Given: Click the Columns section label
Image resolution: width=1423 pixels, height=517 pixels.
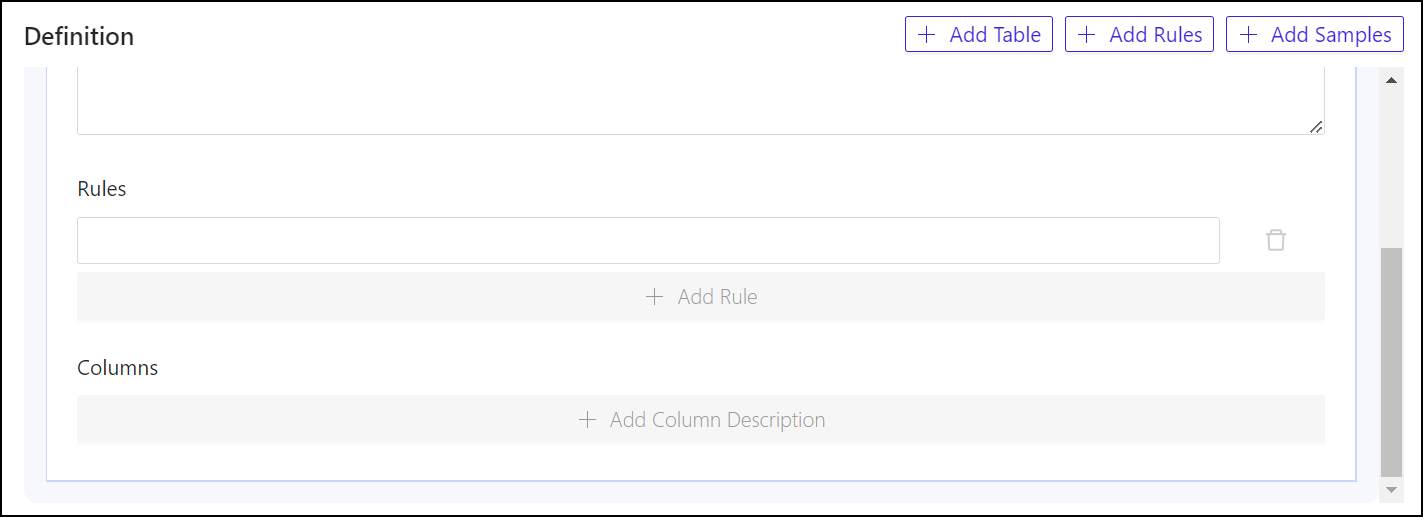Looking at the screenshot, I should (118, 368).
